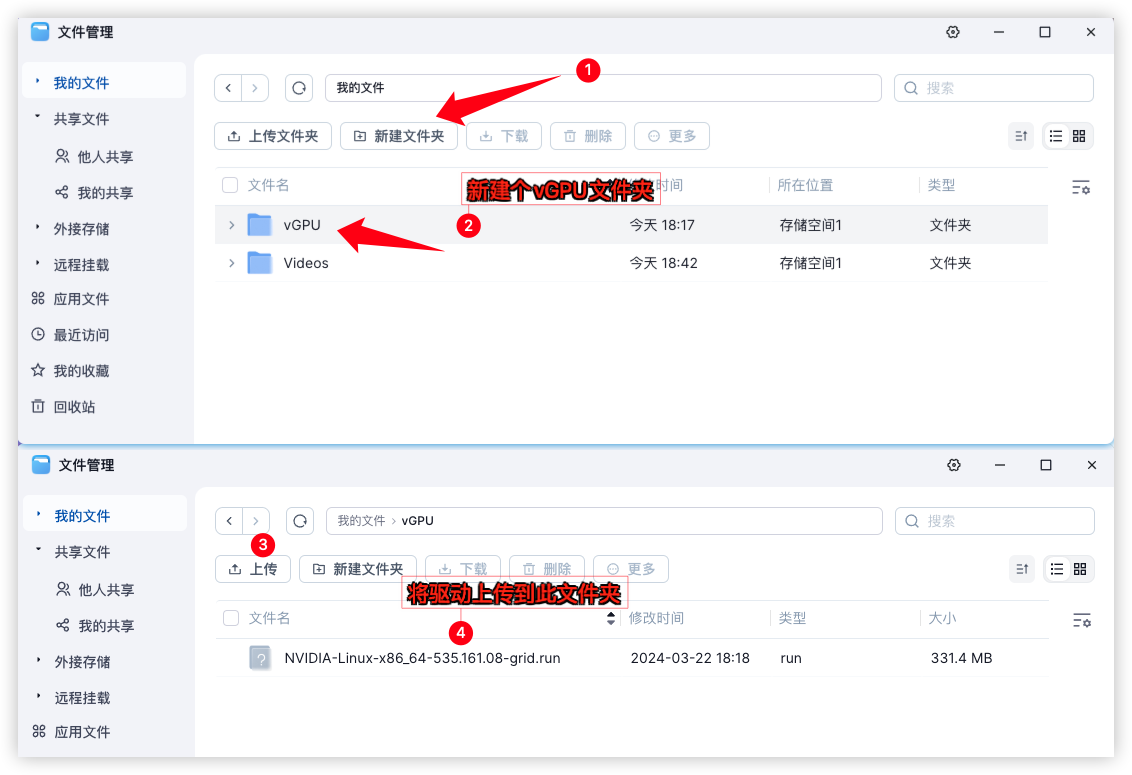Click 修改时间 column header in bottom window
The height and width of the screenshot is (775, 1132).
pos(656,618)
